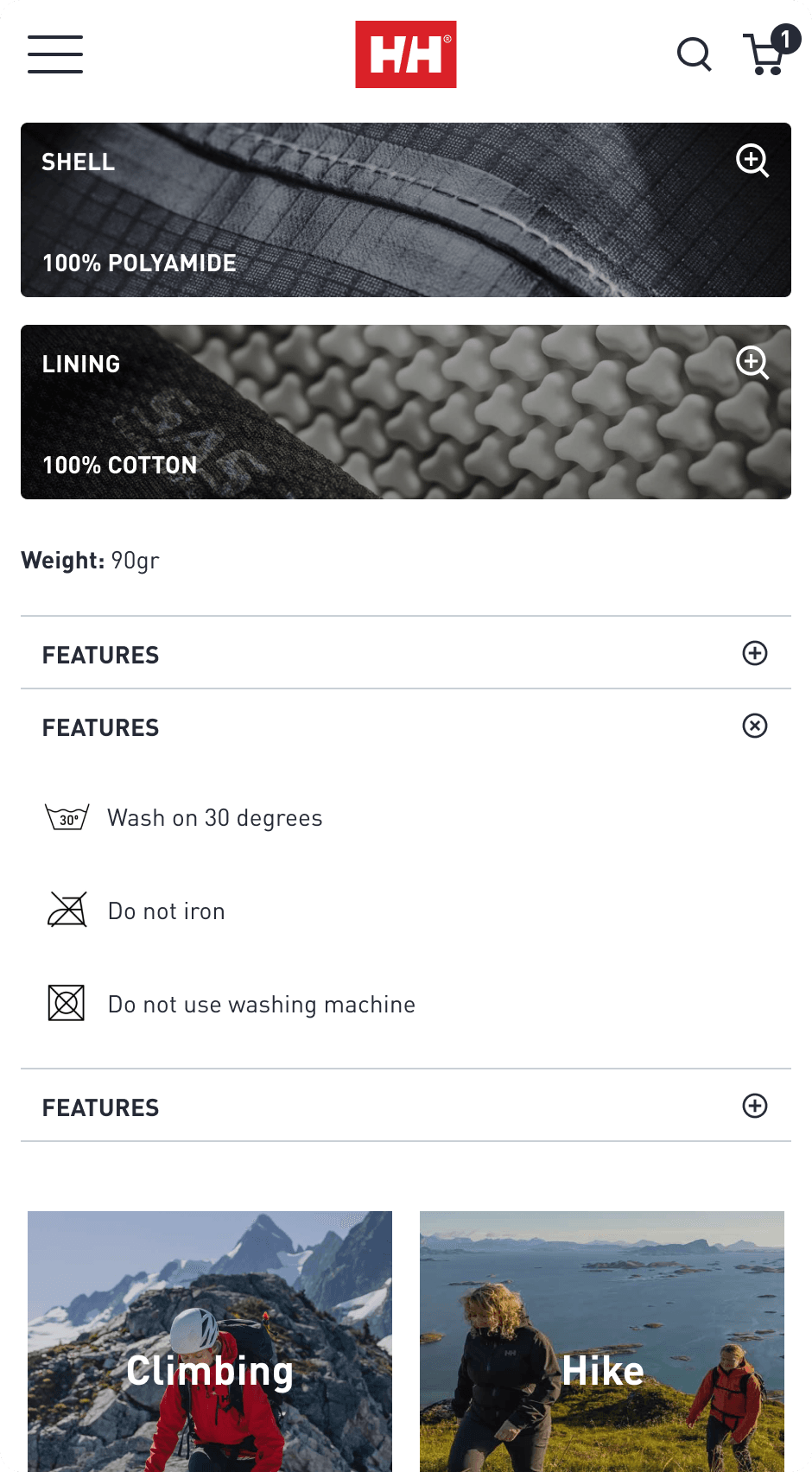Viewport: 812px width, 1472px height.
Task: Open the search magnifier icon
Action: tap(694, 54)
